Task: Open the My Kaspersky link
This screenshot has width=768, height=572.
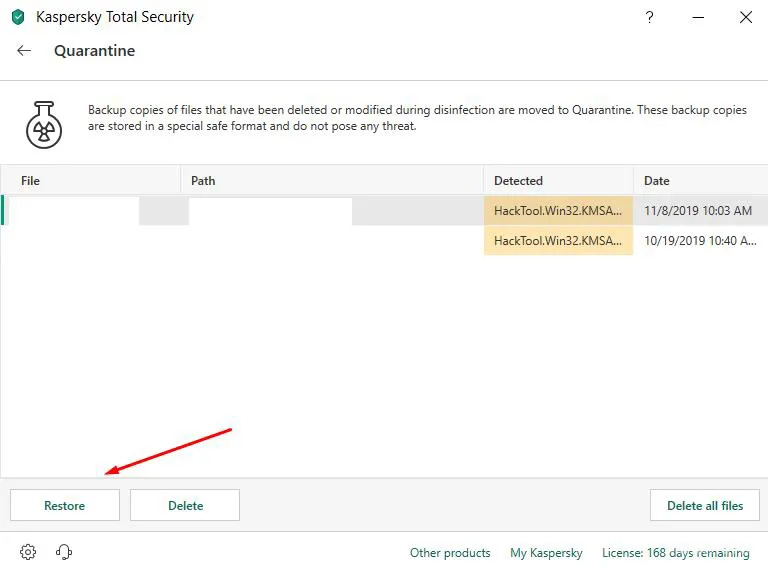Action: click(546, 552)
